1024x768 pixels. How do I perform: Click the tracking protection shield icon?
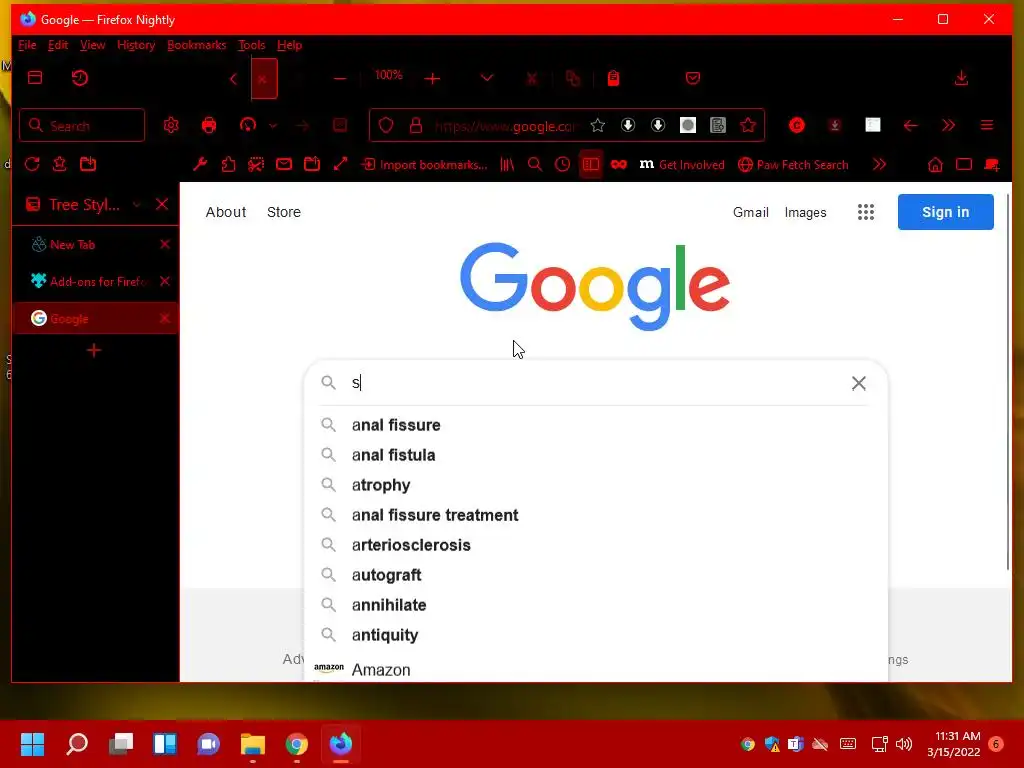[x=386, y=125]
